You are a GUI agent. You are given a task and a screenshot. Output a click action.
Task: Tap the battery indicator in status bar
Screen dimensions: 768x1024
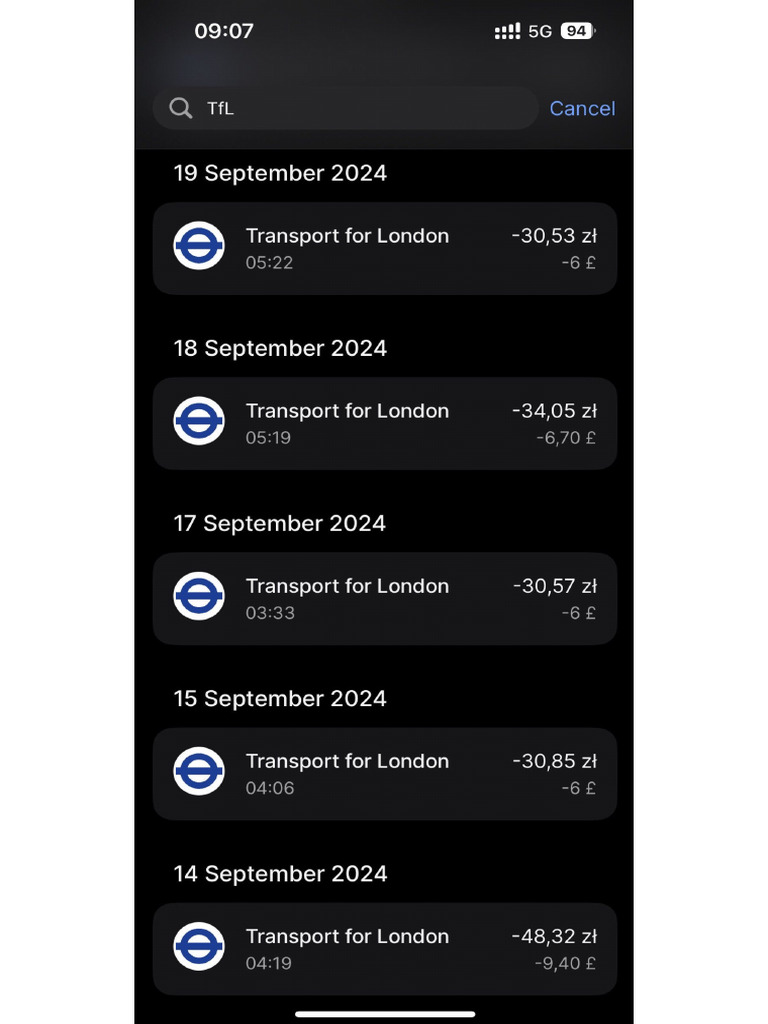pos(578,31)
